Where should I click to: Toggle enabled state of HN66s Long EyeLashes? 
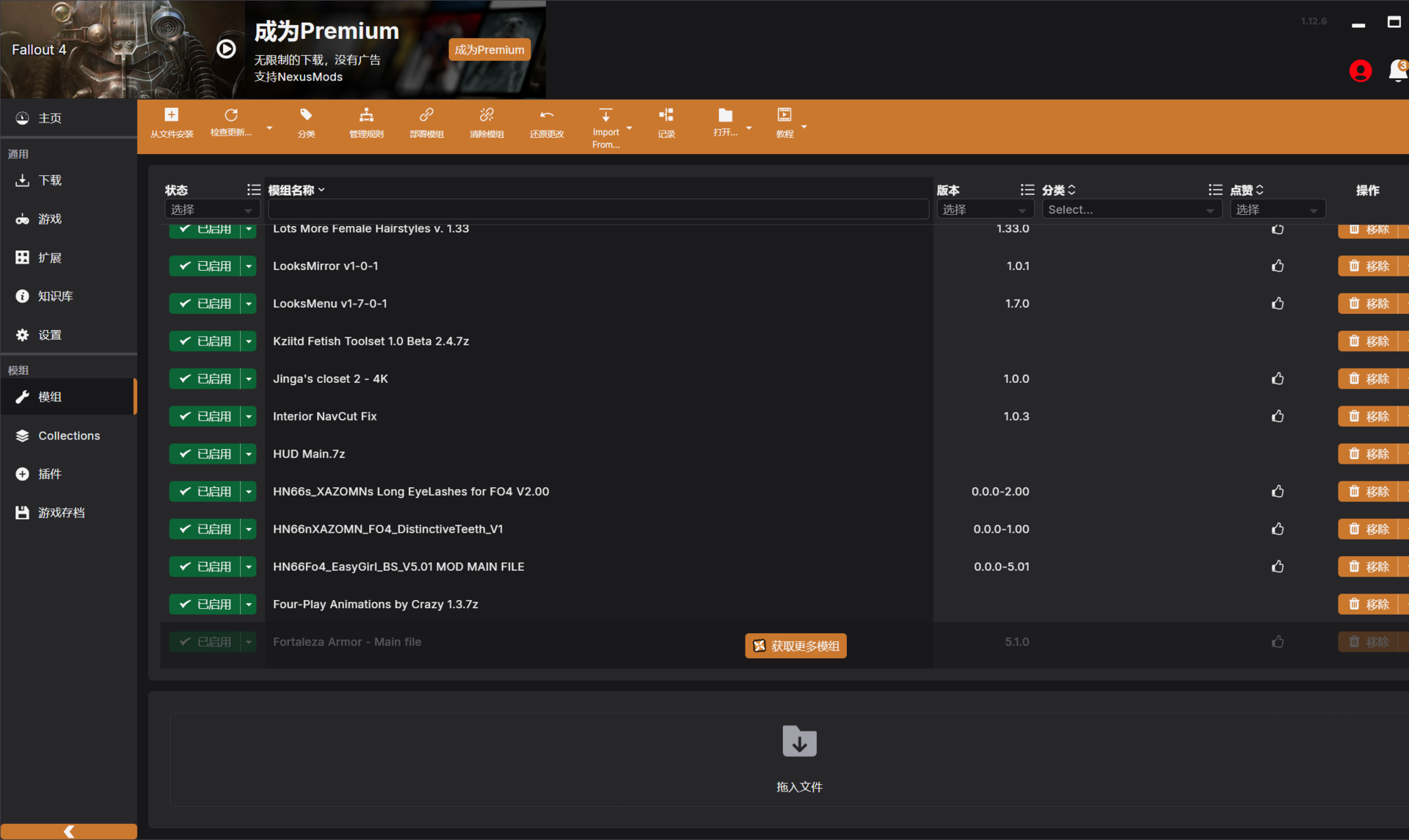(x=205, y=492)
